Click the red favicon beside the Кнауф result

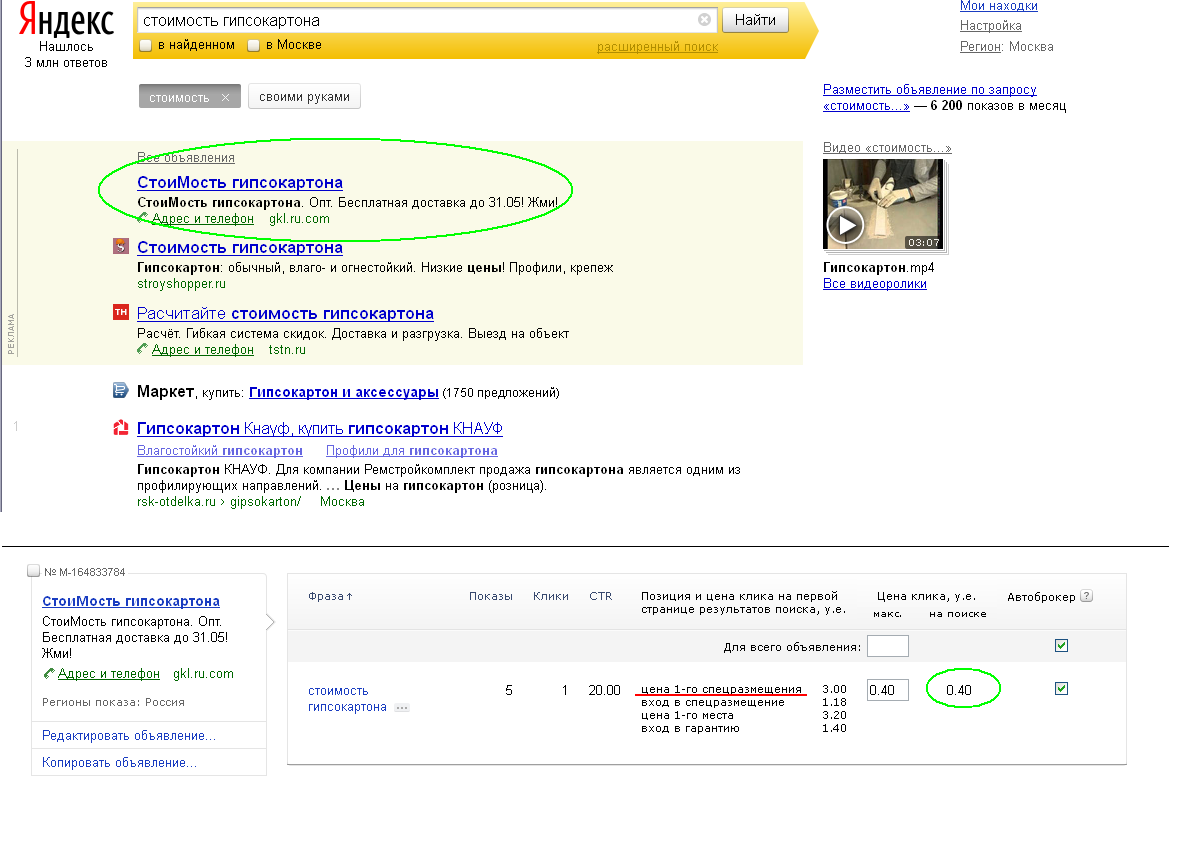[x=120, y=427]
